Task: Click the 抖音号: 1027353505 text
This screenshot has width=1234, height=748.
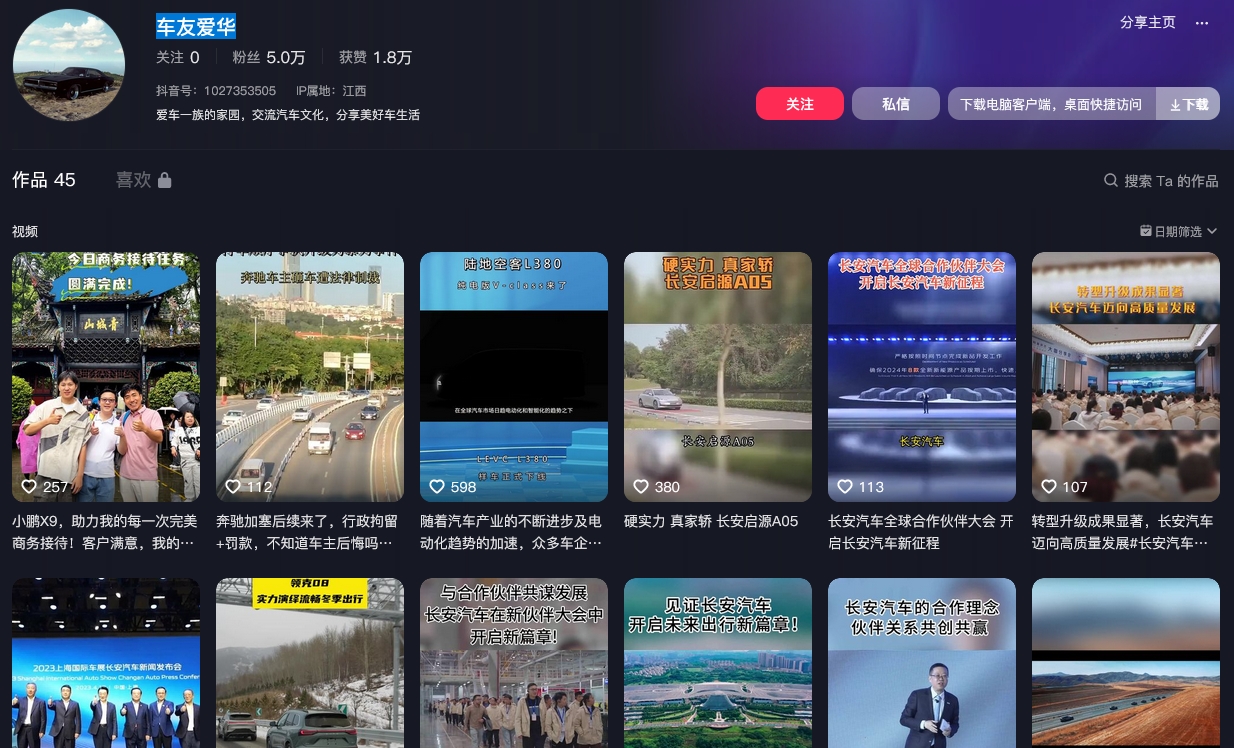Action: click(216, 90)
